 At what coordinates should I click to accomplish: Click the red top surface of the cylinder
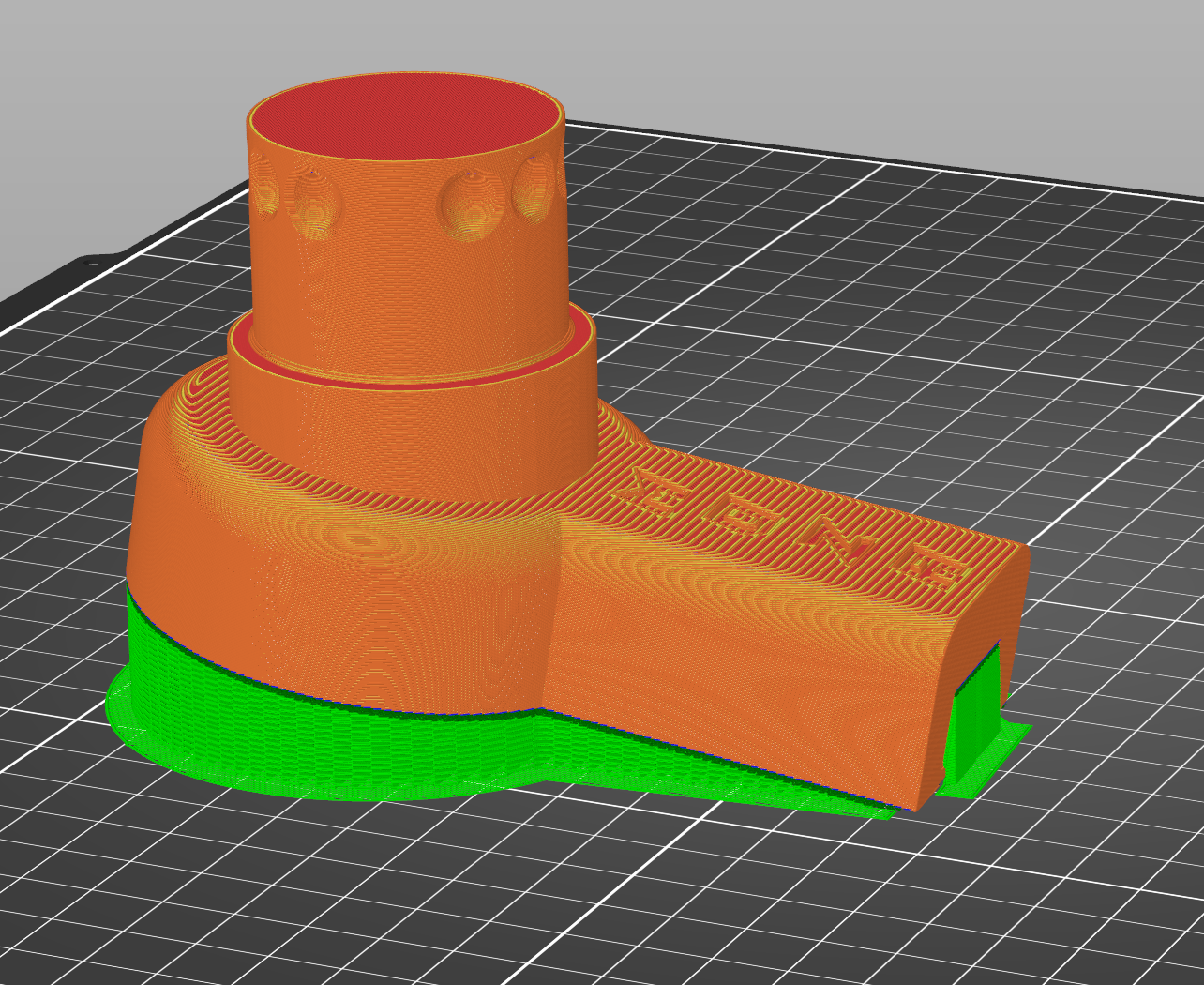click(405, 116)
